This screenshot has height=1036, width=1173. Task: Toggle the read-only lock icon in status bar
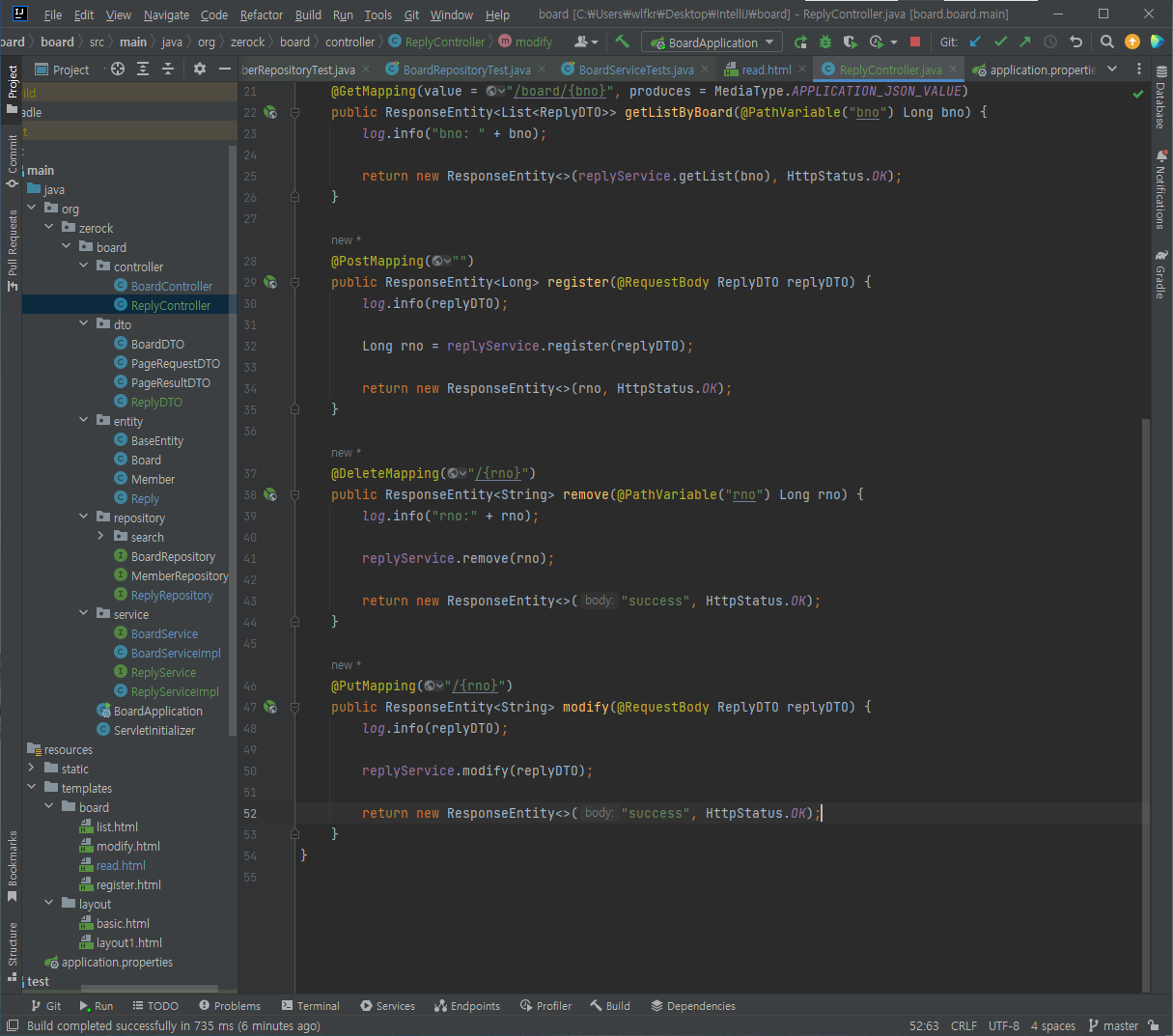(x=1154, y=1025)
